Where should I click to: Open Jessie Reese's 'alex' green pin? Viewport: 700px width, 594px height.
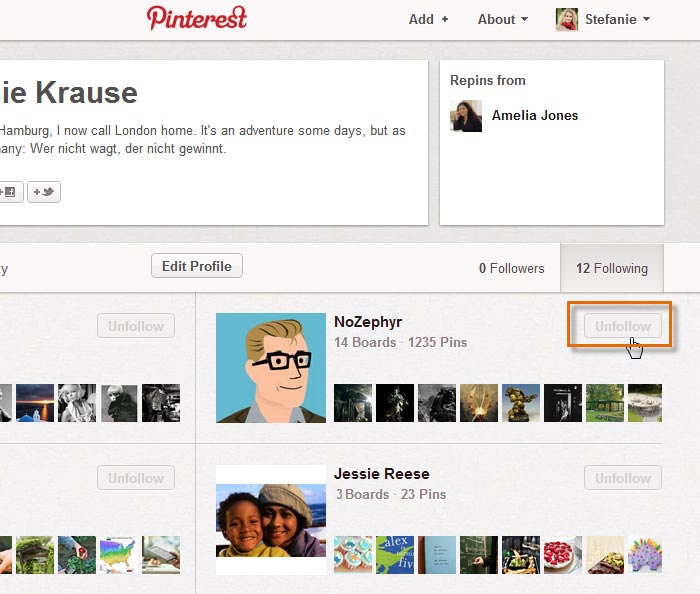395,555
